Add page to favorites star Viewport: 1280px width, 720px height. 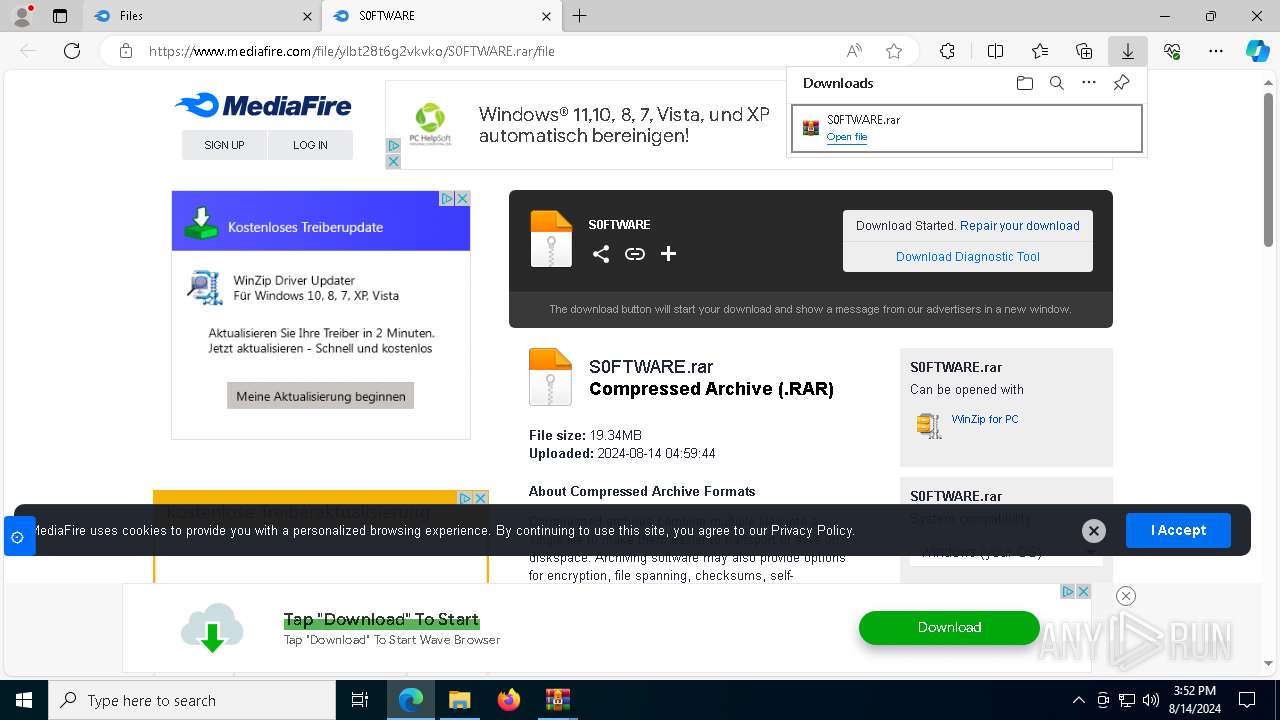pos(894,51)
